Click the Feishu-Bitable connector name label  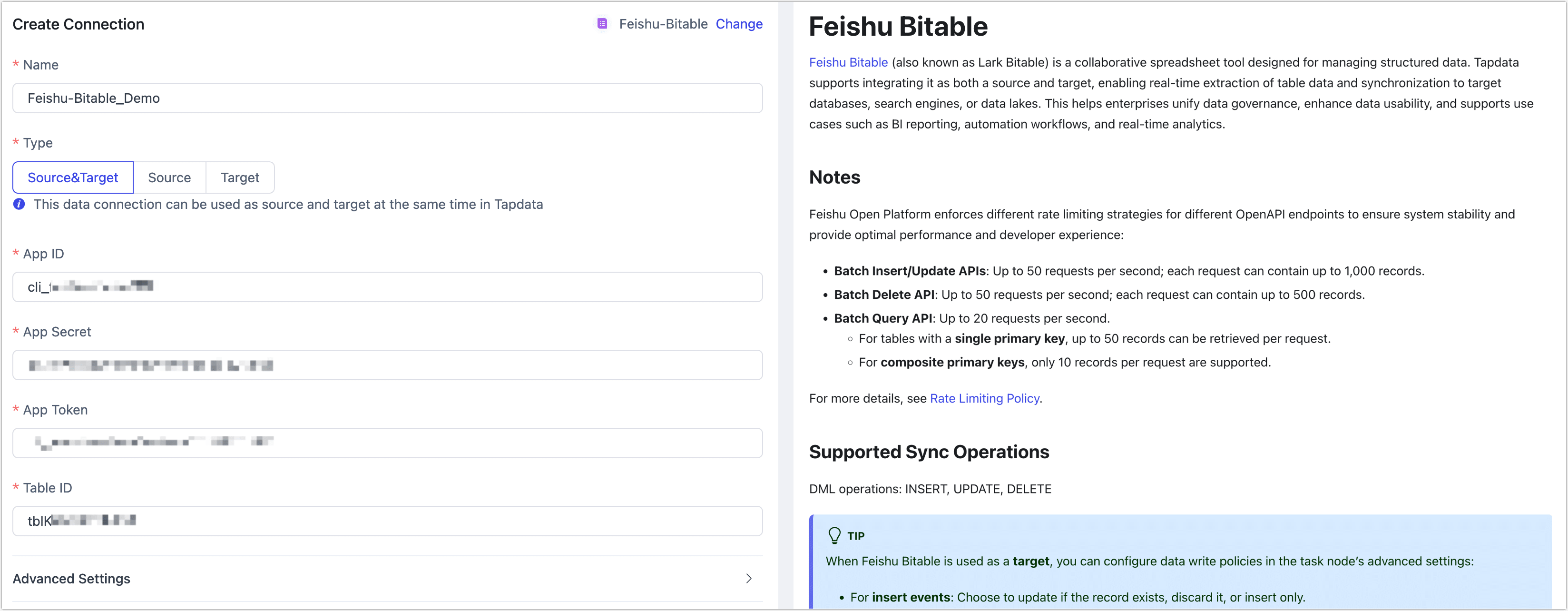coord(663,24)
